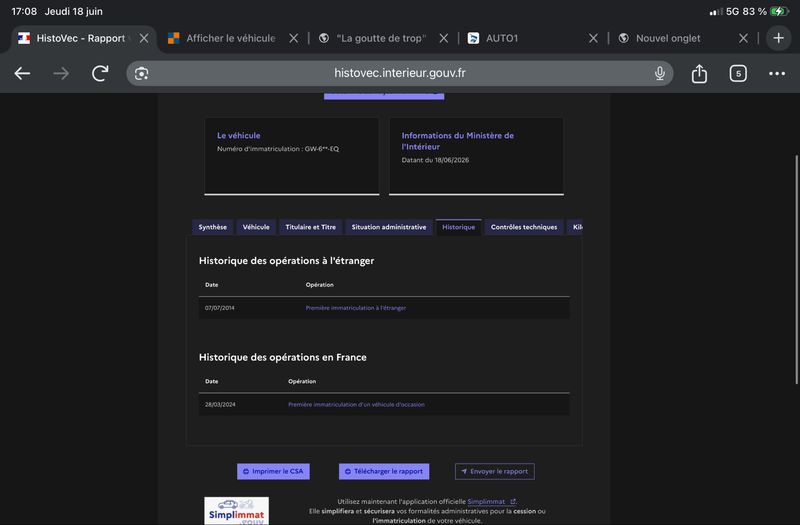
Task: Click the 17:08 clock in status bar
Action: [x=24, y=11]
